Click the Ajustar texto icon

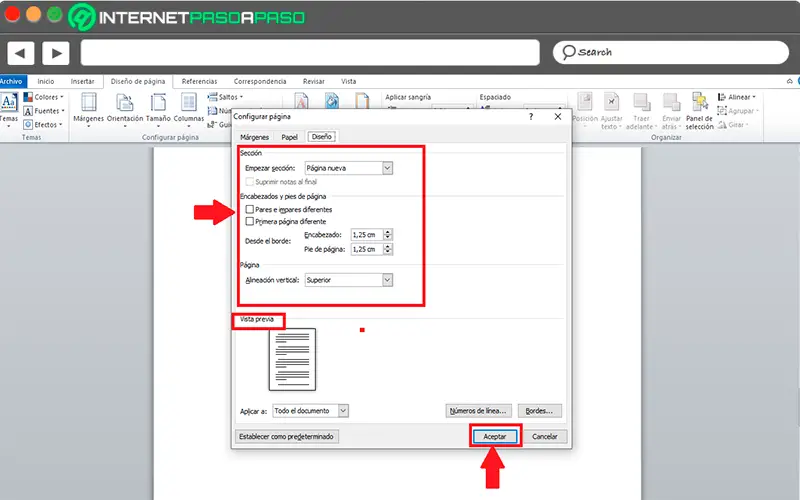coord(611,111)
